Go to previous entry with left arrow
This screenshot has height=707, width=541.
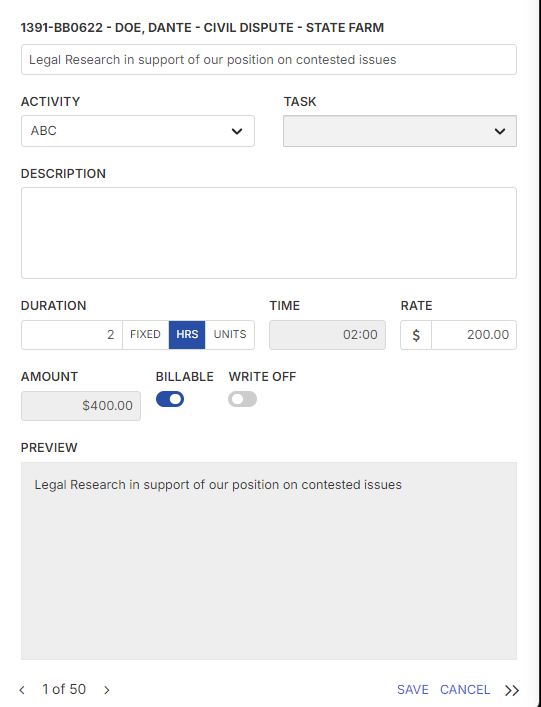tap(22, 689)
